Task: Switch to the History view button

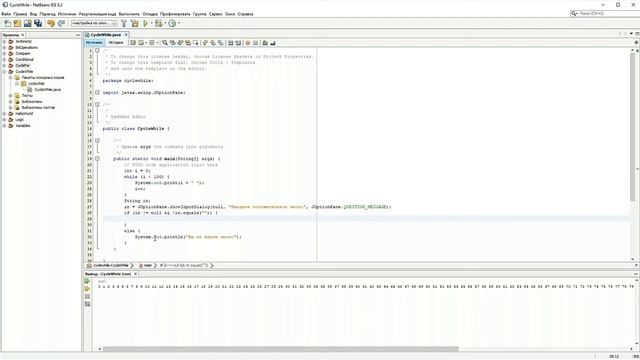Action: [116, 42]
